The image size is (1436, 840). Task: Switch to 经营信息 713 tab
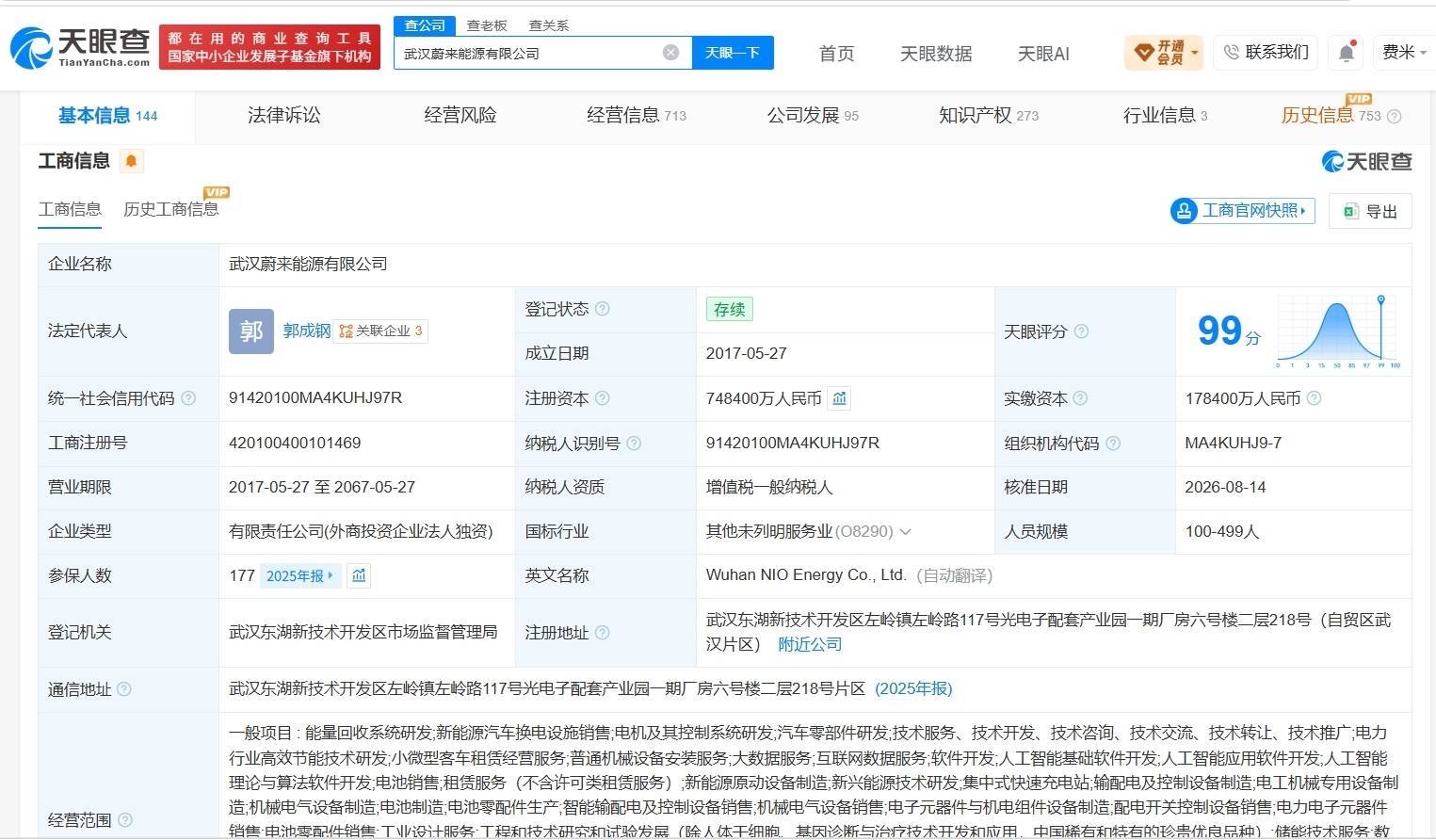point(637,115)
